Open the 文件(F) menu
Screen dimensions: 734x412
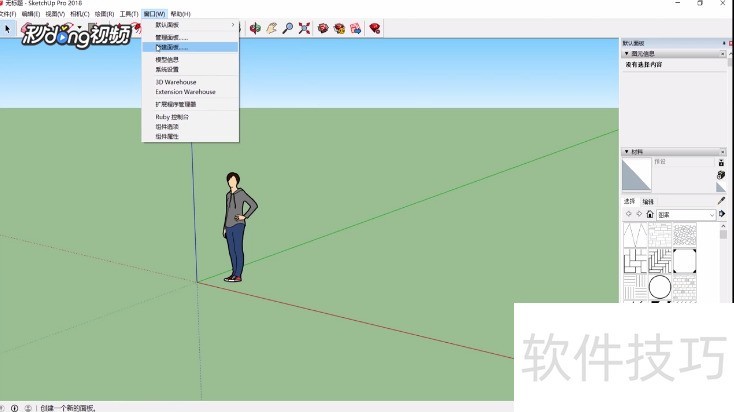pos(7,14)
